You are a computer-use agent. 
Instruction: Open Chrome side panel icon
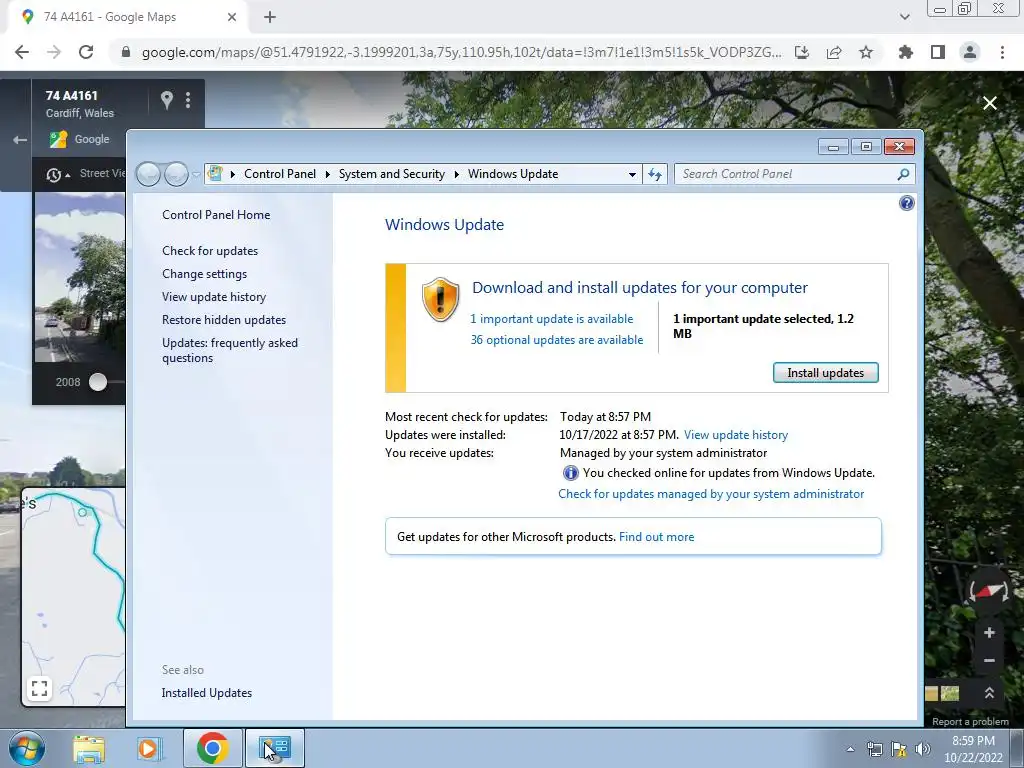(938, 52)
